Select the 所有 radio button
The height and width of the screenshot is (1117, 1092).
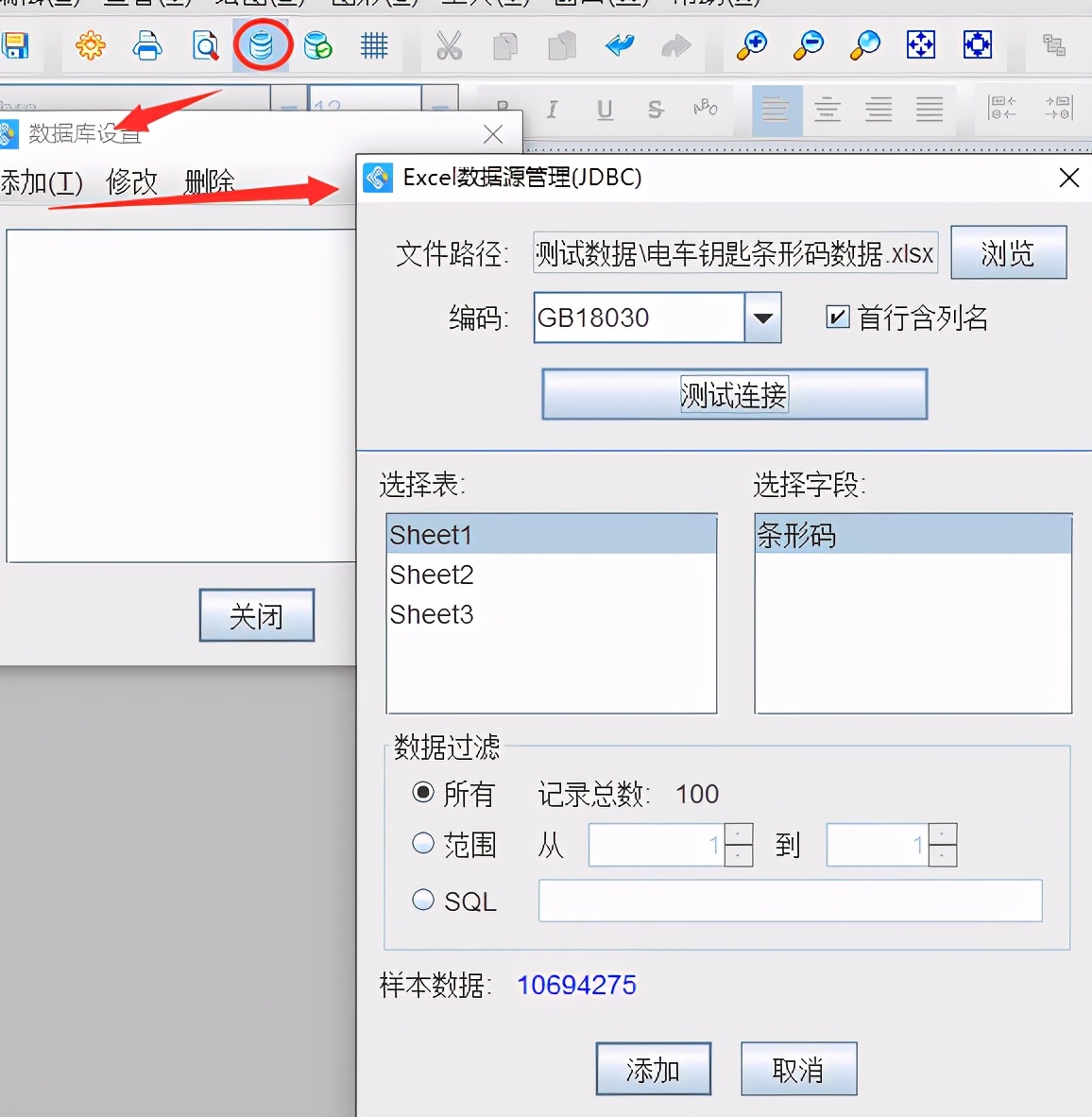pos(423,792)
